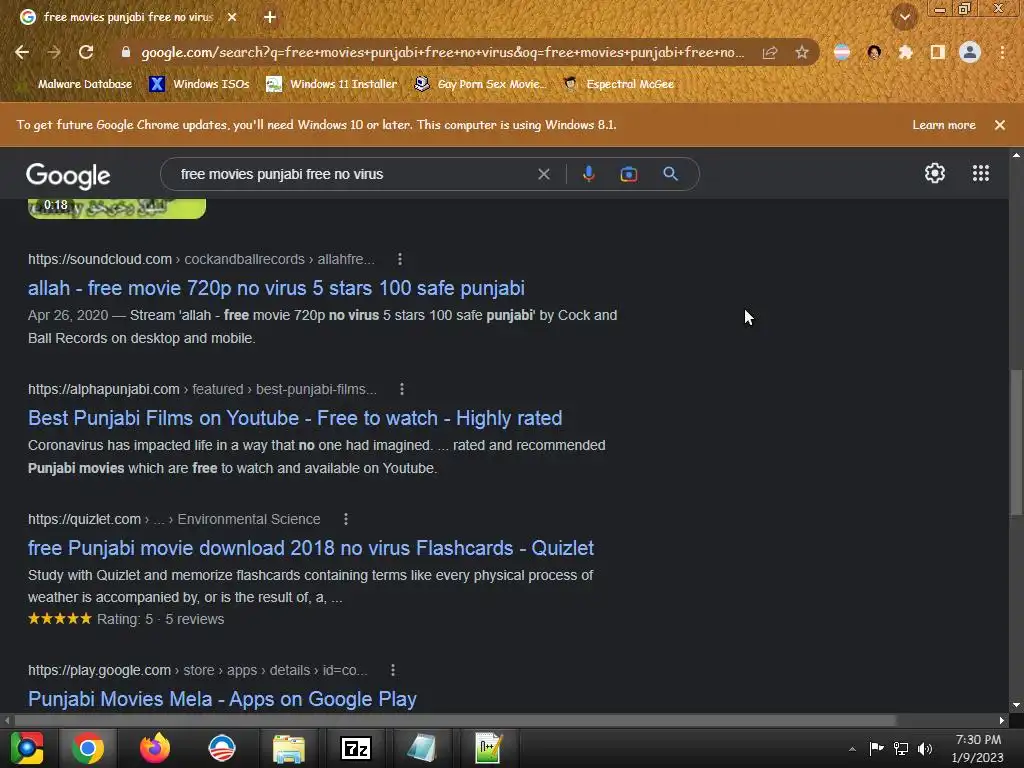This screenshot has height=768, width=1024.
Task: Click the vertical scrollbar thumb
Action: [x=1016, y=443]
